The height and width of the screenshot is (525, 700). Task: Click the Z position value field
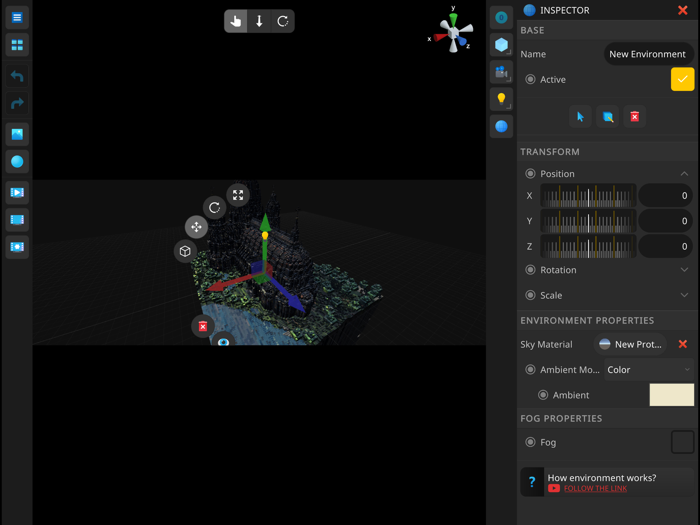(x=666, y=246)
